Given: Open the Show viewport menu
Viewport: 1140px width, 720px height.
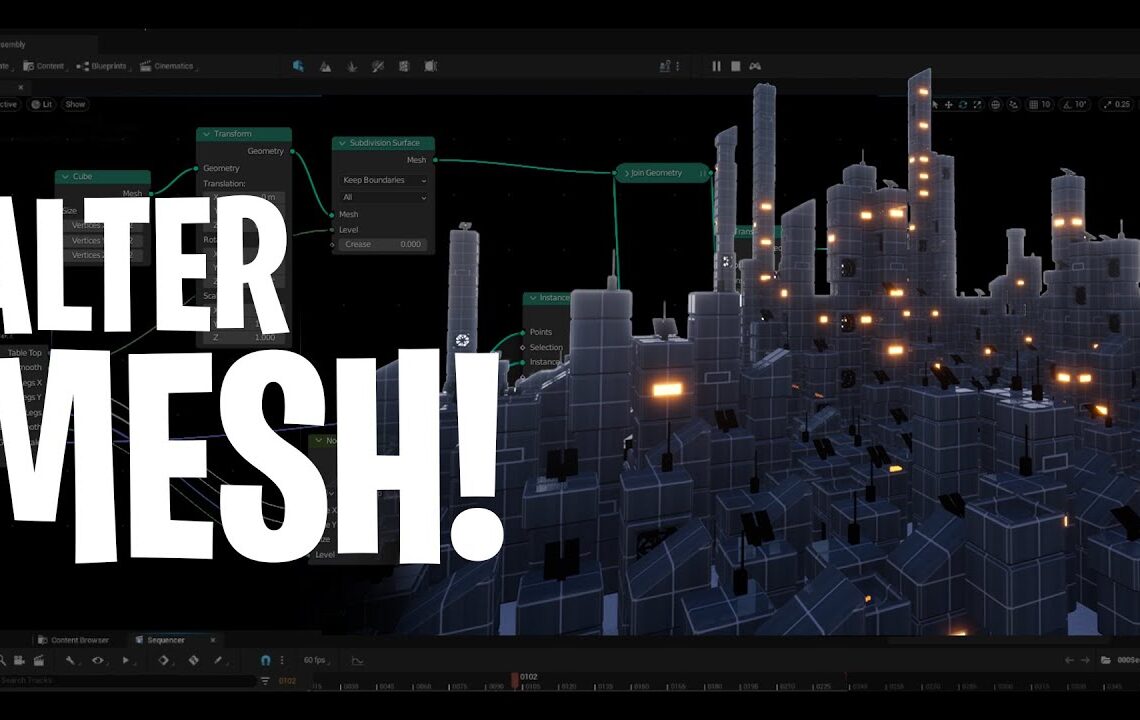Looking at the screenshot, I should coord(73,103).
